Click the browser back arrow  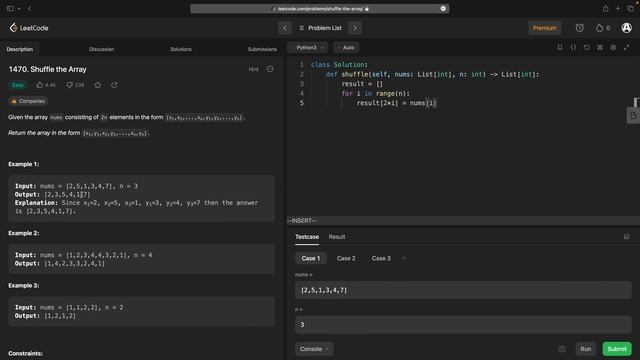click(29, 9)
